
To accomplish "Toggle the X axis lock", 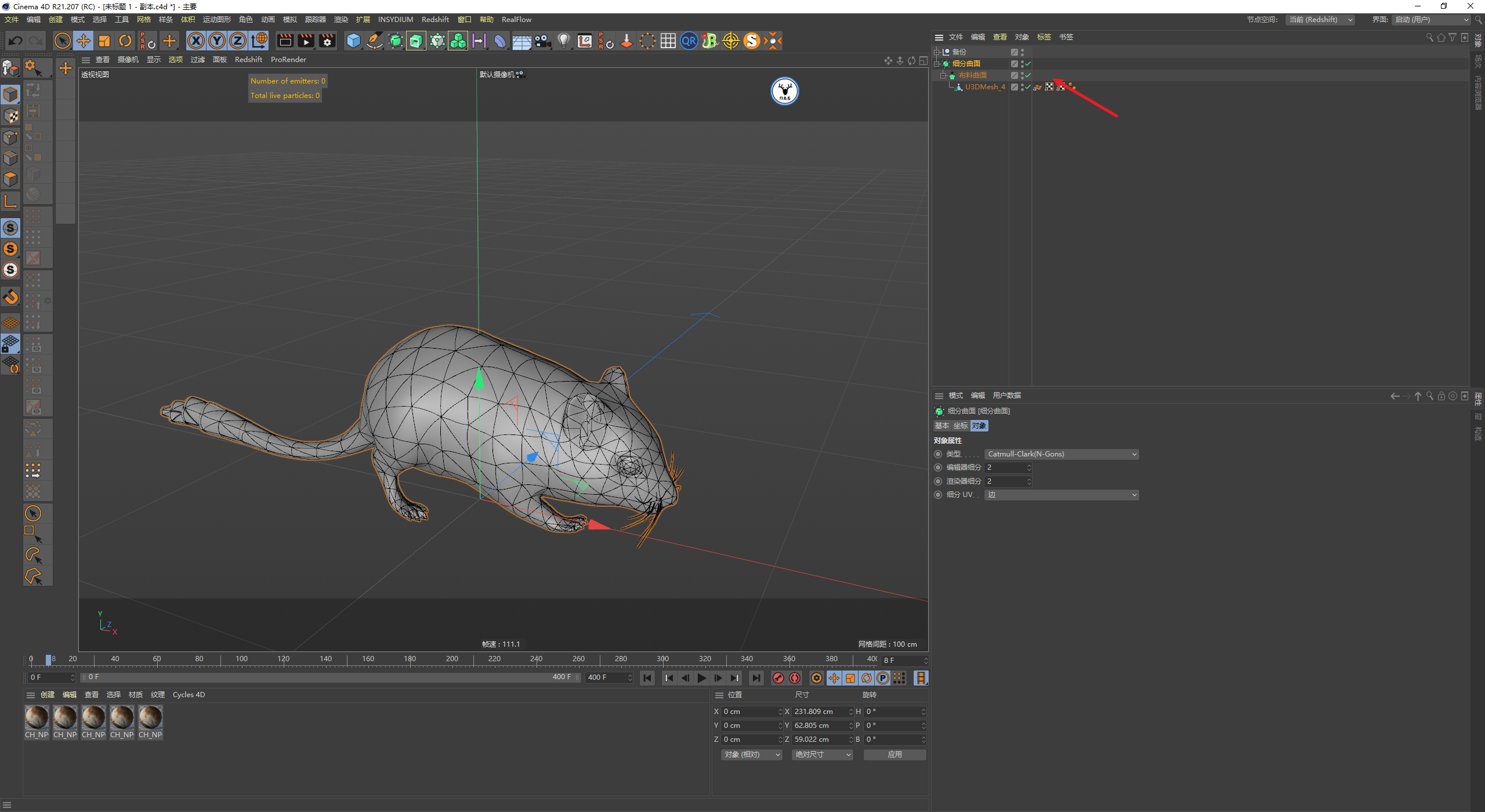I will [196, 41].
